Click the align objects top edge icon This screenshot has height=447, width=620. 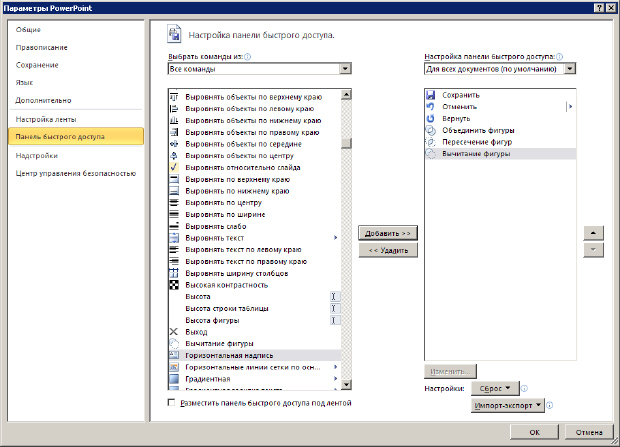click(174, 97)
